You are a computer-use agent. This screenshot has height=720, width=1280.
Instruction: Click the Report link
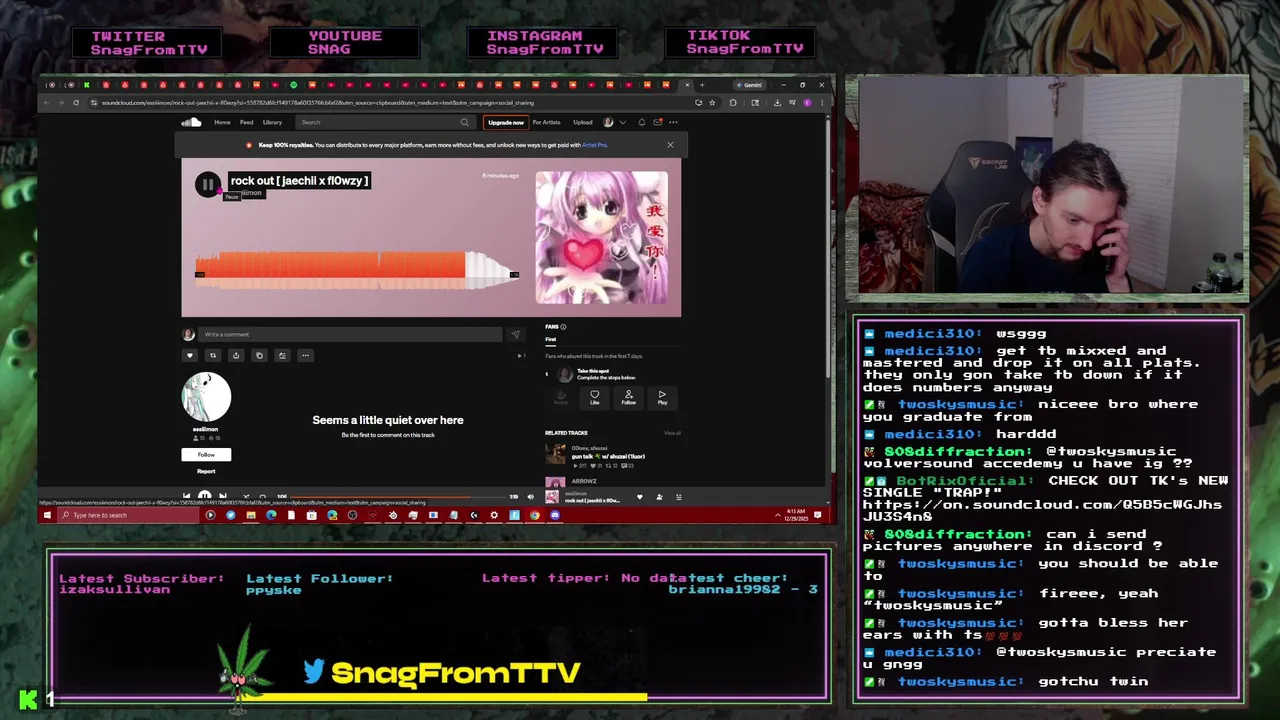(206, 471)
